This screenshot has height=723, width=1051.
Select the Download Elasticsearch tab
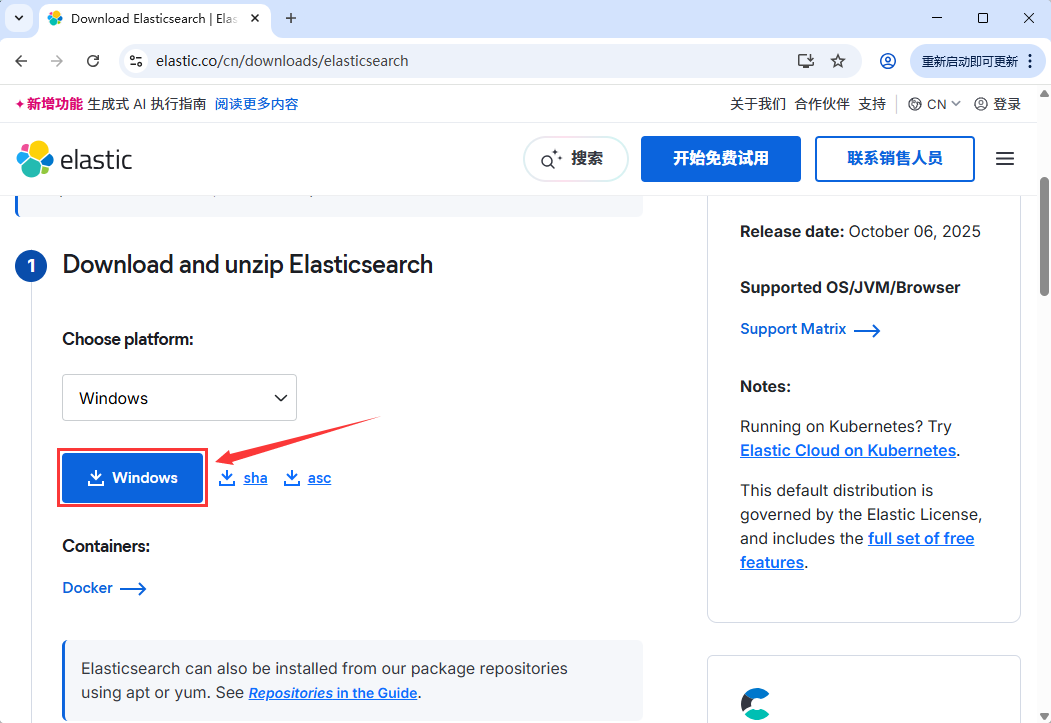(155, 19)
